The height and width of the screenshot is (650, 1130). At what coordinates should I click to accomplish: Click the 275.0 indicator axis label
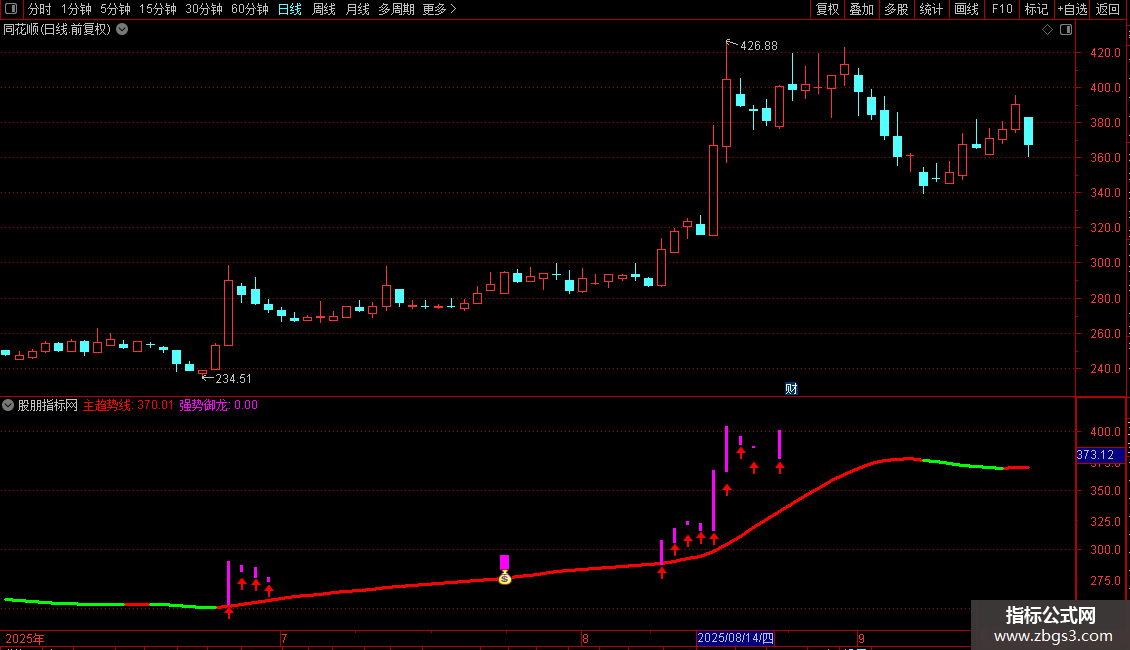(x=1105, y=580)
